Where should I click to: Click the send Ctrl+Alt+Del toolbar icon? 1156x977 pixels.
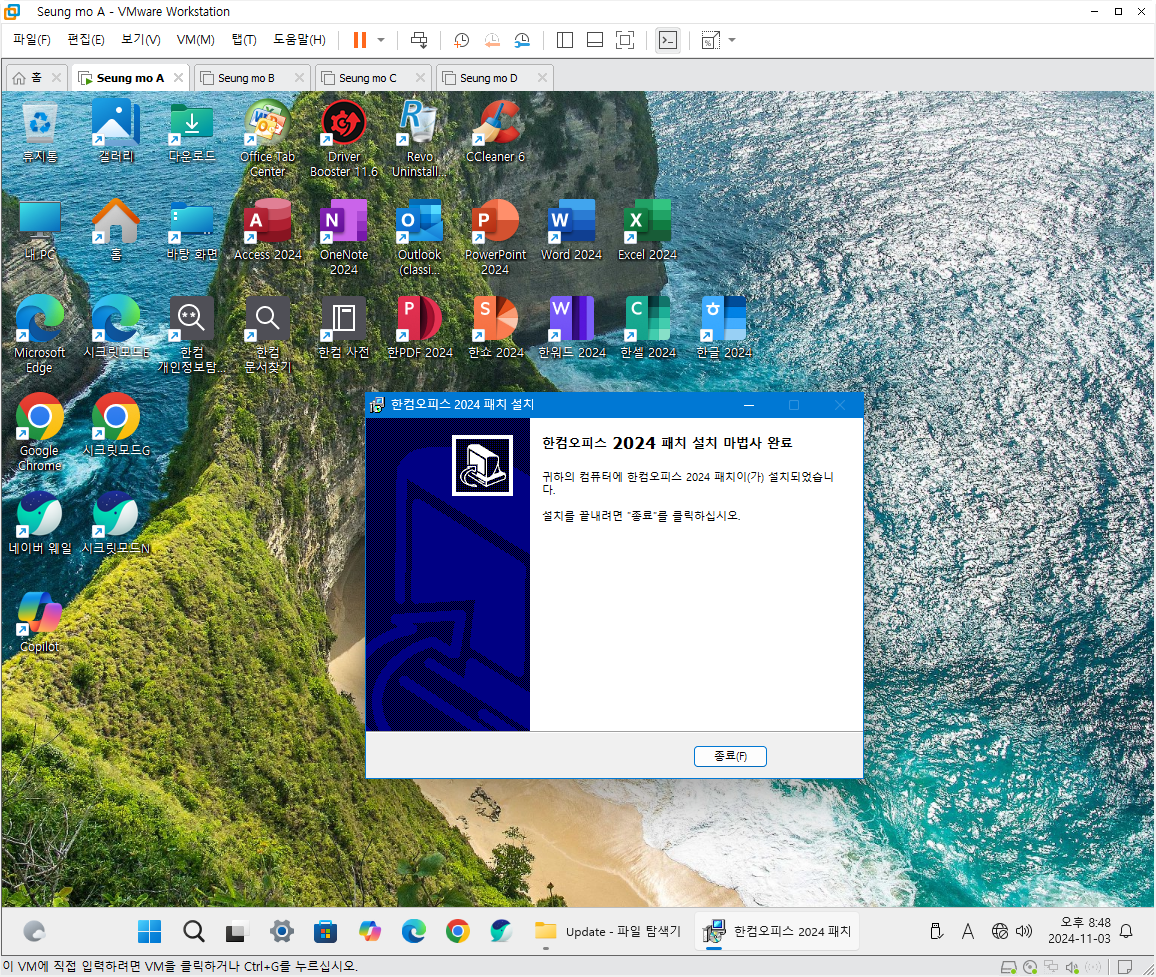[419, 40]
